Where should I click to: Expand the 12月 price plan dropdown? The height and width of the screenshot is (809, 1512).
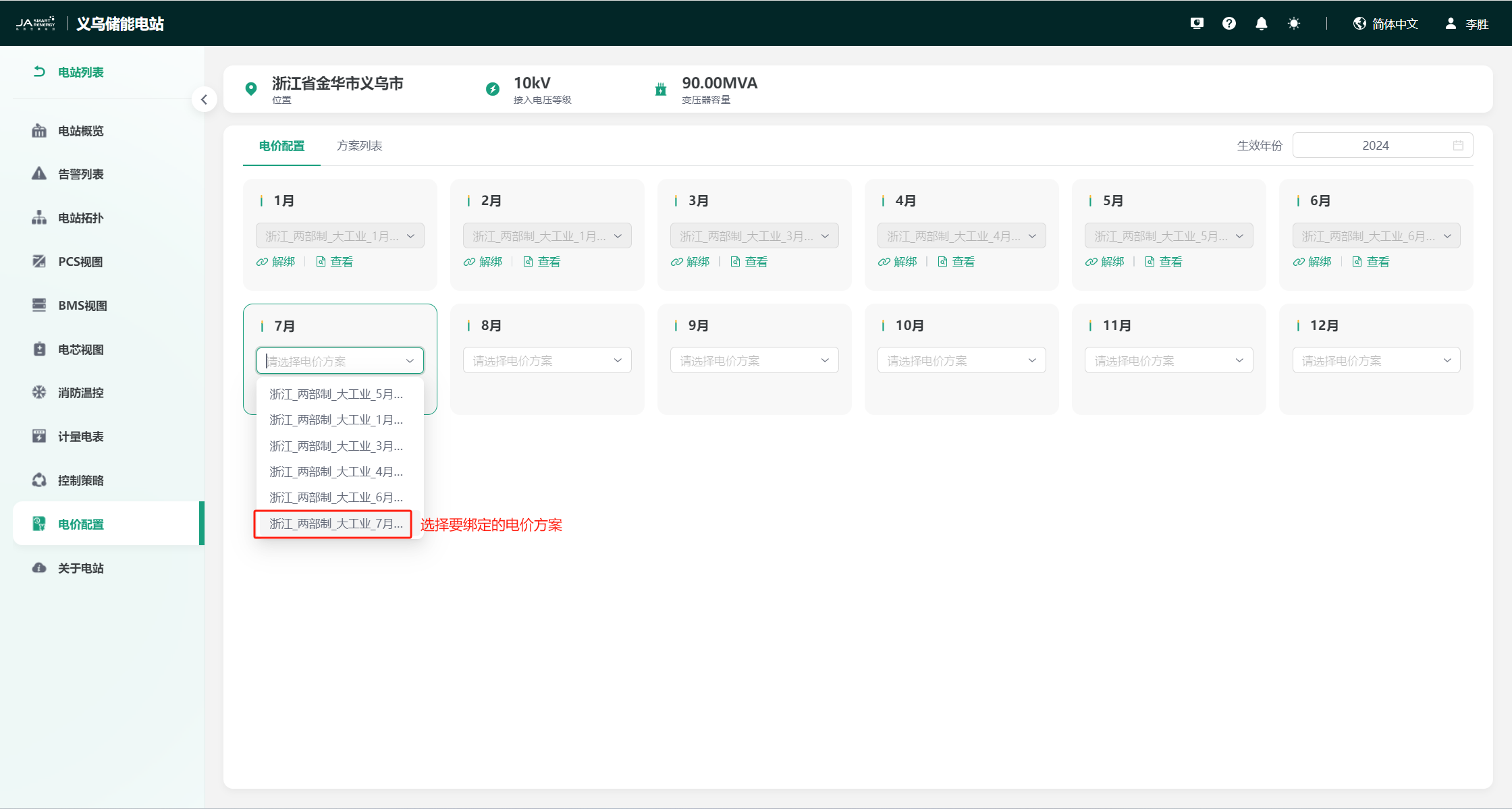[x=1376, y=360]
